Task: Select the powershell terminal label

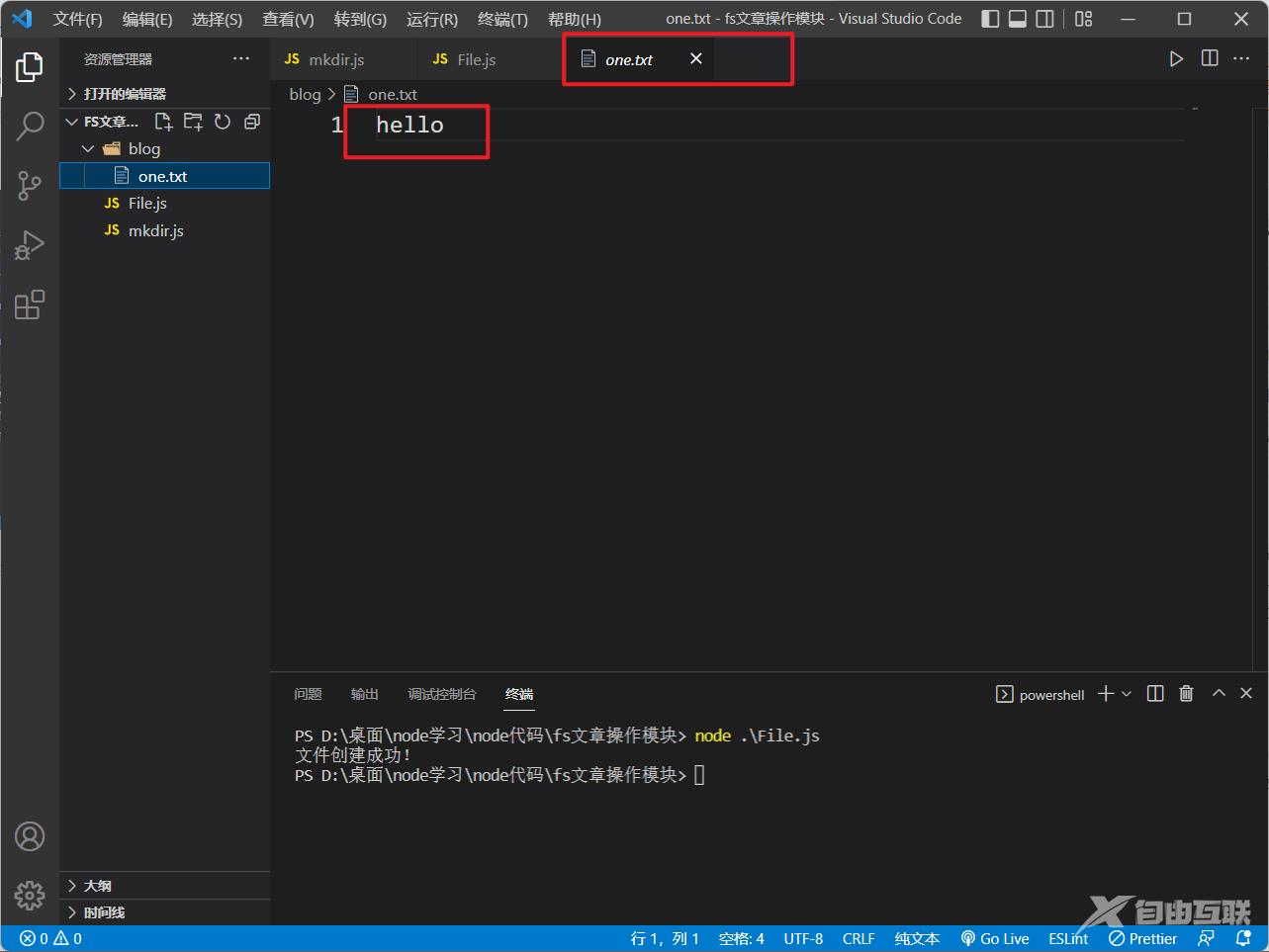Action: (1041, 695)
